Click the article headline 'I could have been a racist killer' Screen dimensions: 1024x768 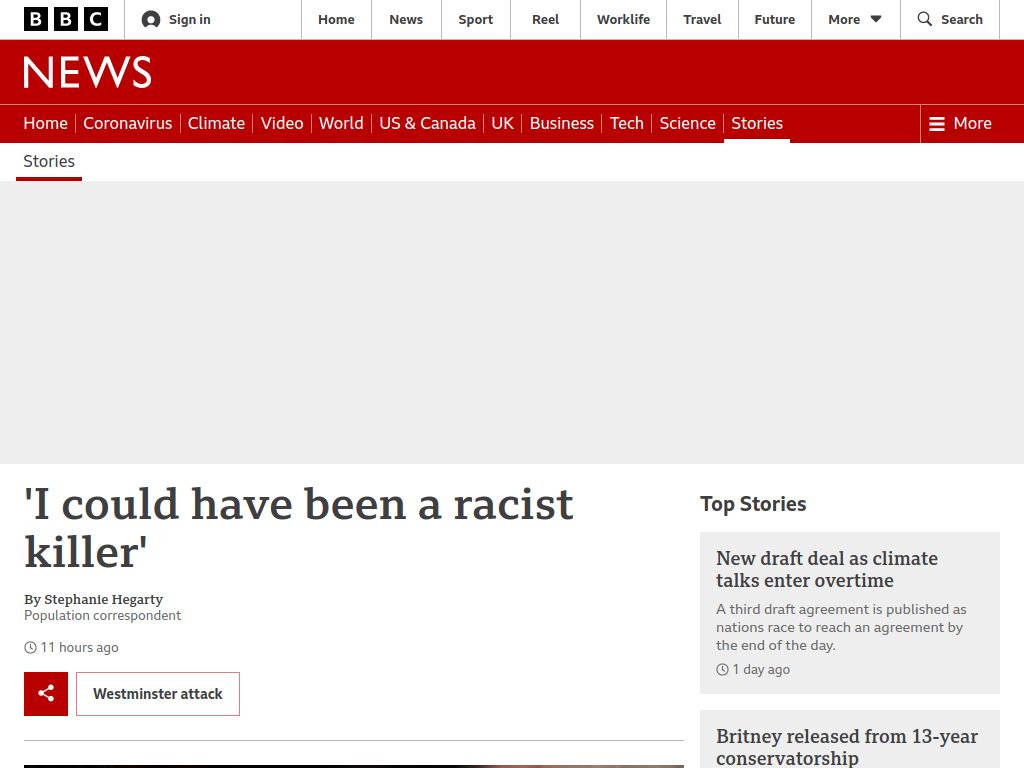point(298,528)
